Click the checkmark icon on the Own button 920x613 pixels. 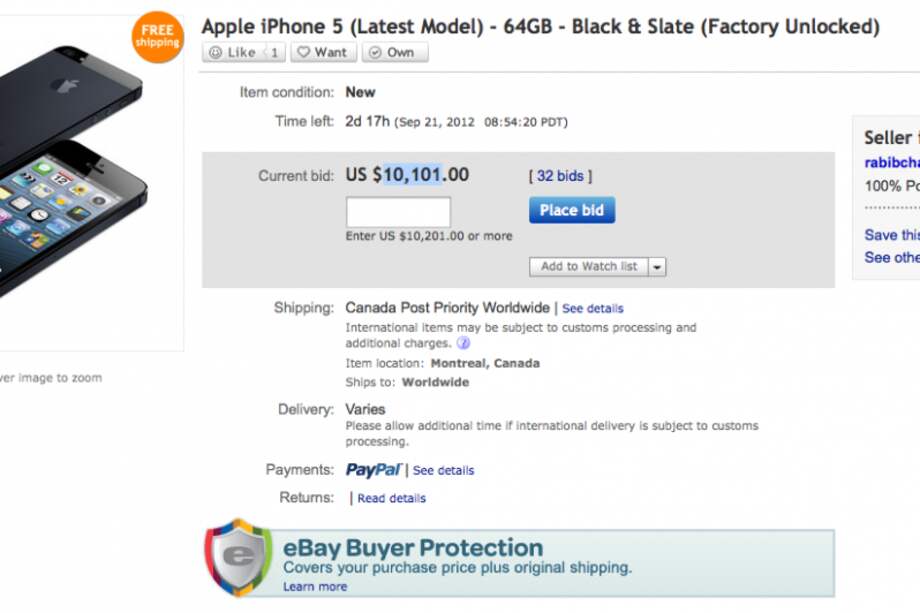pos(374,52)
